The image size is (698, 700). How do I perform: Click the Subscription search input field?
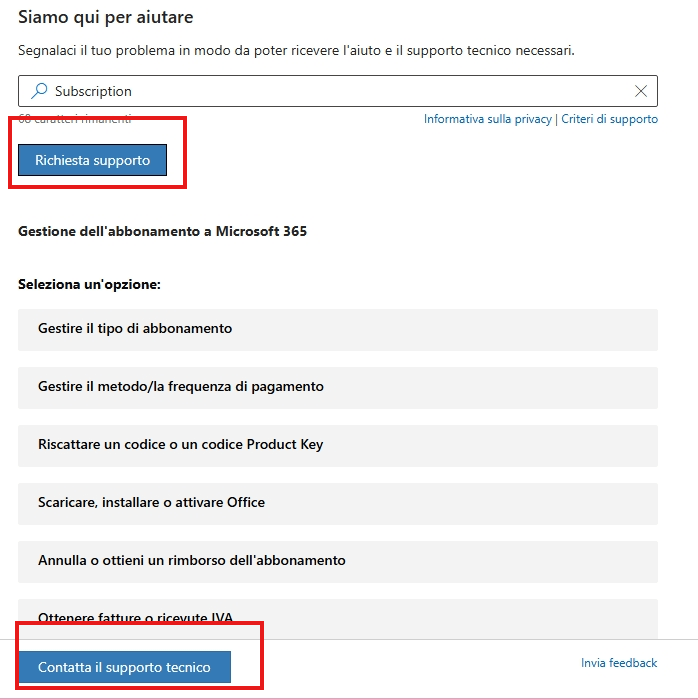tap(338, 91)
